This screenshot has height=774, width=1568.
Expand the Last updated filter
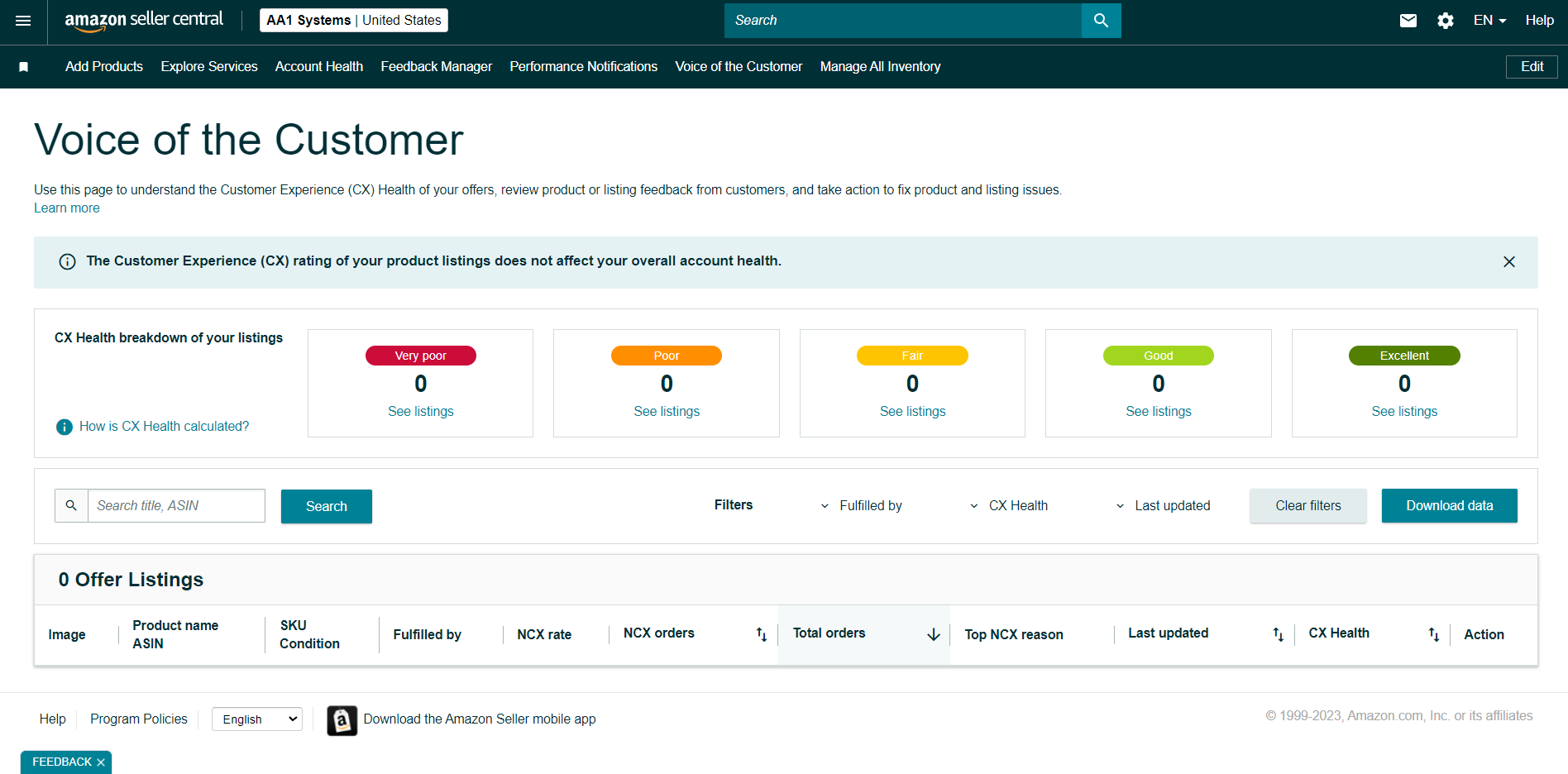tap(1163, 506)
